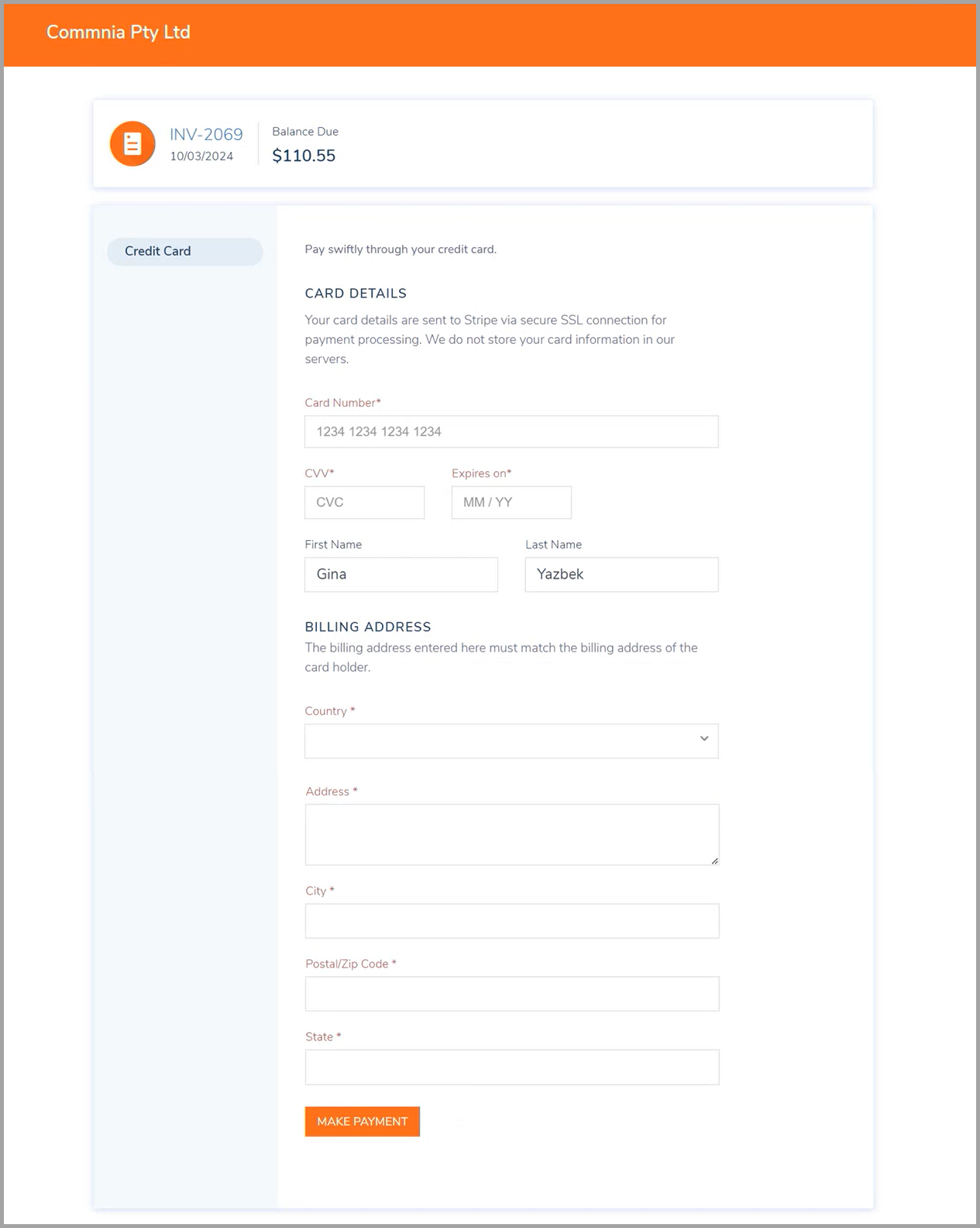The height and width of the screenshot is (1228, 980).
Task: Open the Country dropdown chevron
Action: 704,738
